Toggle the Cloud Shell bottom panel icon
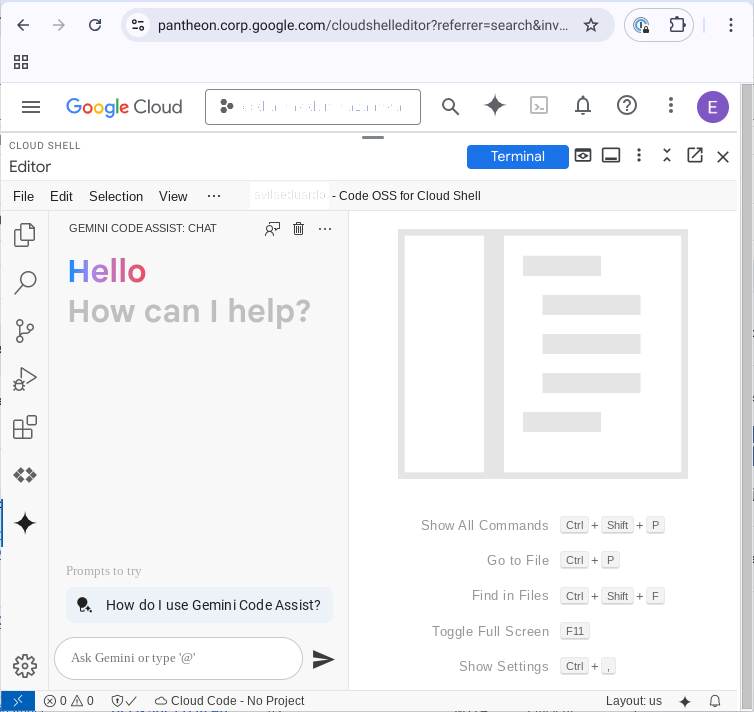 pyautogui.click(x=611, y=156)
